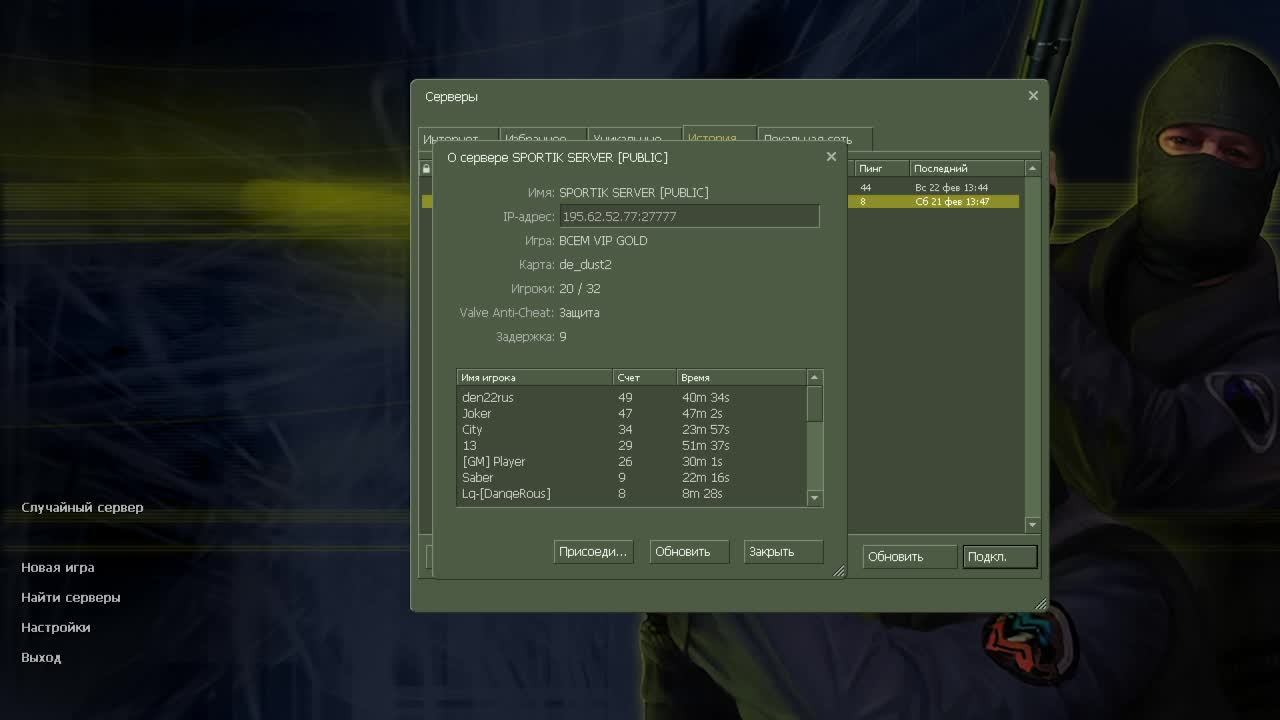
Task: Click the player count 20 / 32
Action: pos(580,289)
